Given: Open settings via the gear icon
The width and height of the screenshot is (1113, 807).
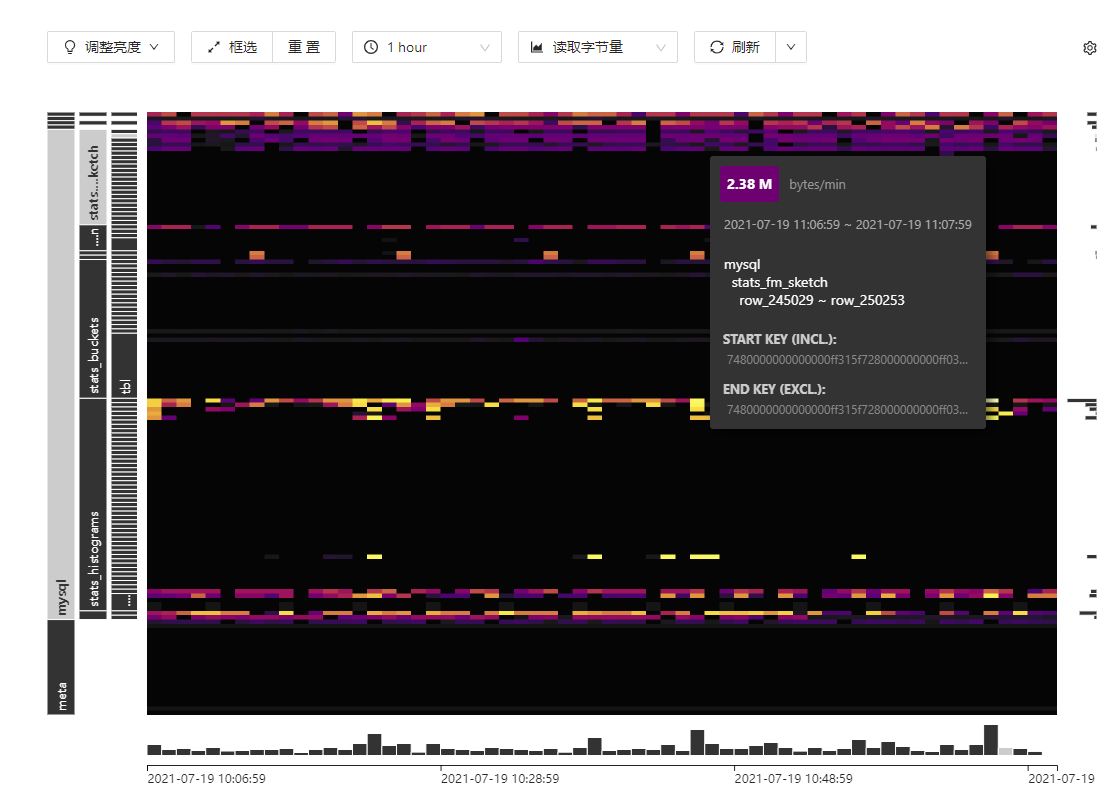Looking at the screenshot, I should [1090, 47].
